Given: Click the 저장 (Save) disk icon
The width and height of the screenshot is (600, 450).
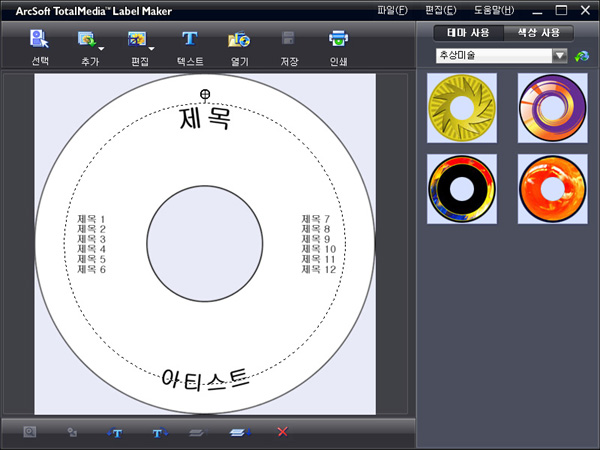Looking at the screenshot, I should [x=288, y=39].
